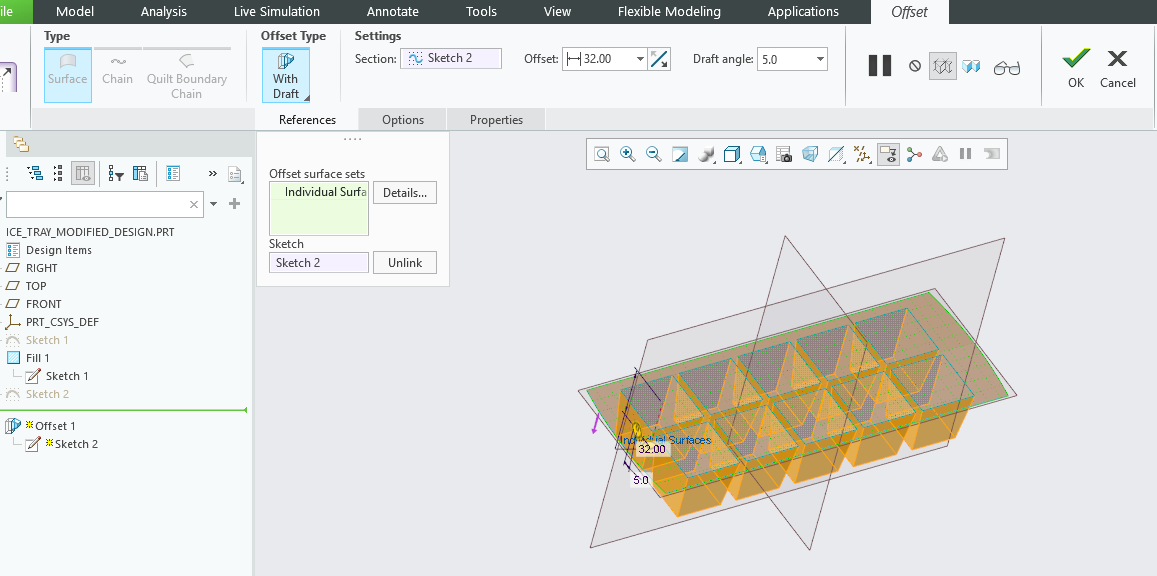Toggle perspective view icon
This screenshot has height=576, width=1157.
[810, 154]
